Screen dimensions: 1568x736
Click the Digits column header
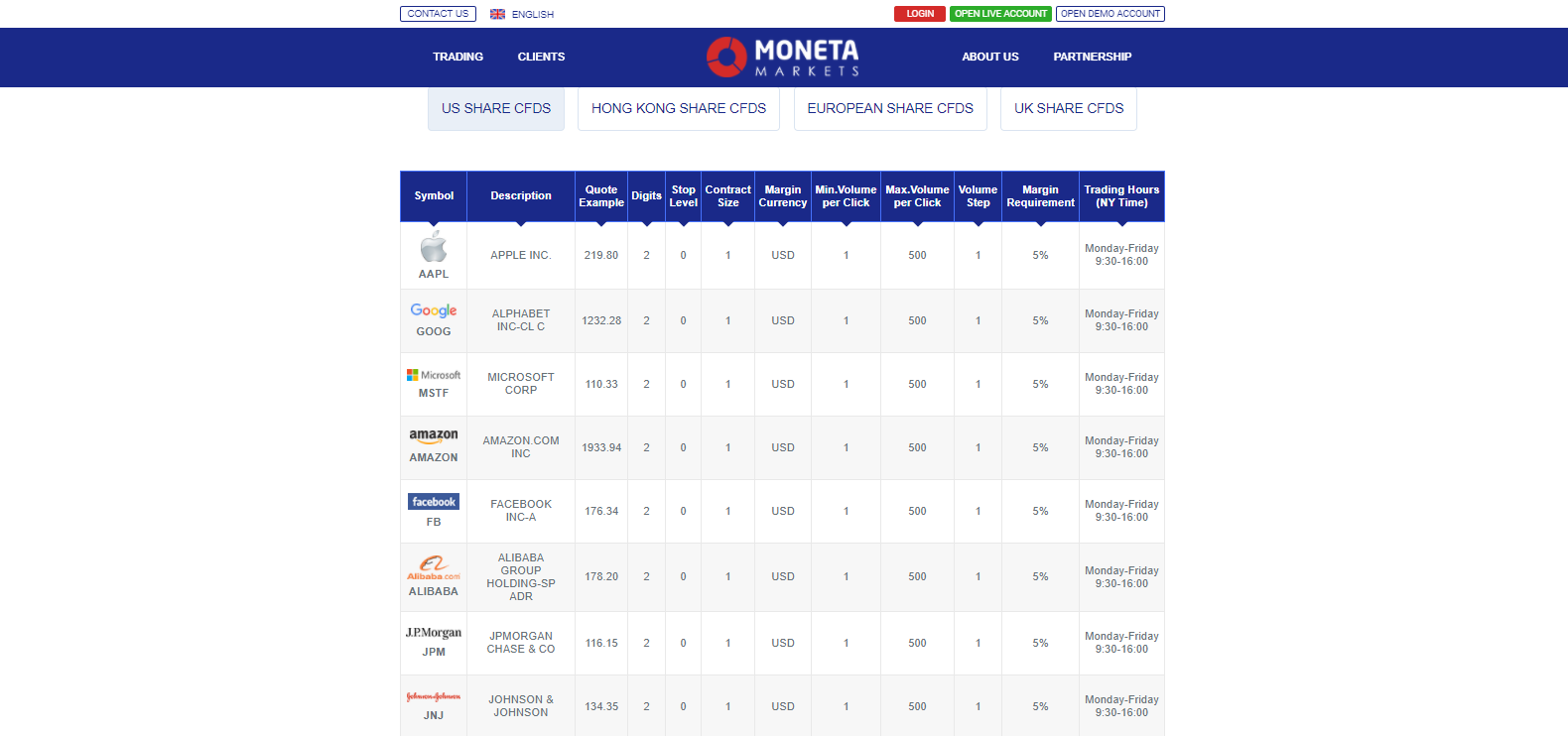pyautogui.click(x=646, y=195)
